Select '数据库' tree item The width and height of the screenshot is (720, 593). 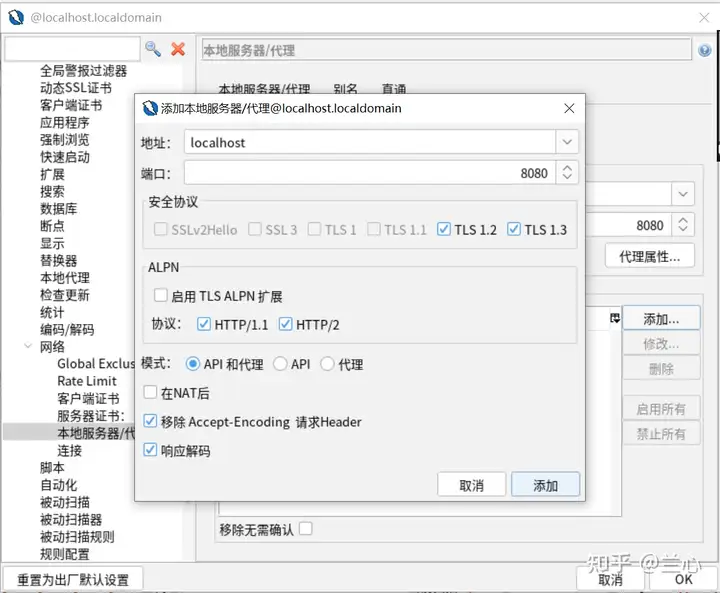coord(59,209)
